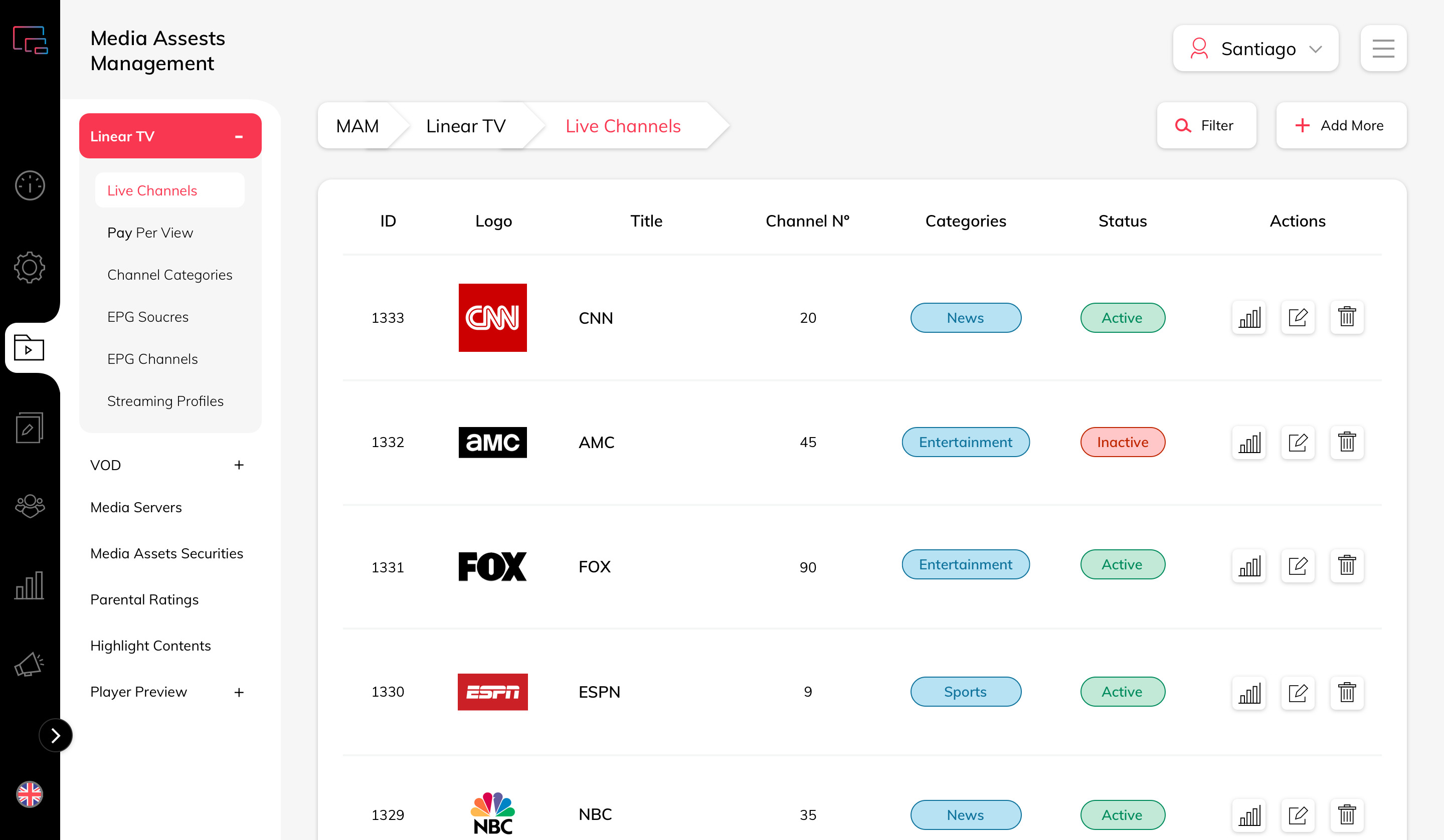The width and height of the screenshot is (1444, 840).
Task: Open users group icon in sidebar
Action: coord(30,506)
